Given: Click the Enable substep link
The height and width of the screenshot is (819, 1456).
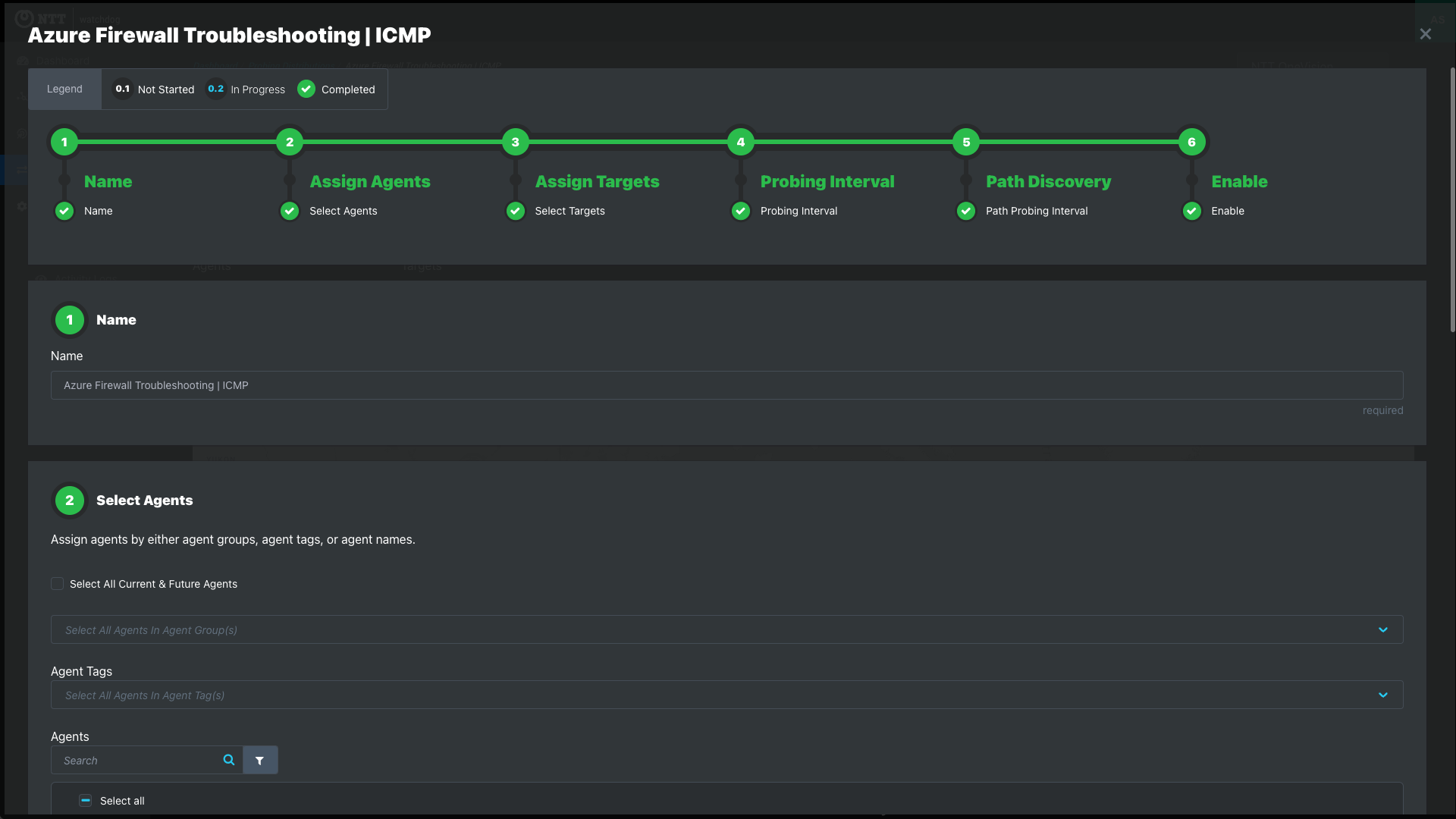Looking at the screenshot, I should (x=1227, y=211).
